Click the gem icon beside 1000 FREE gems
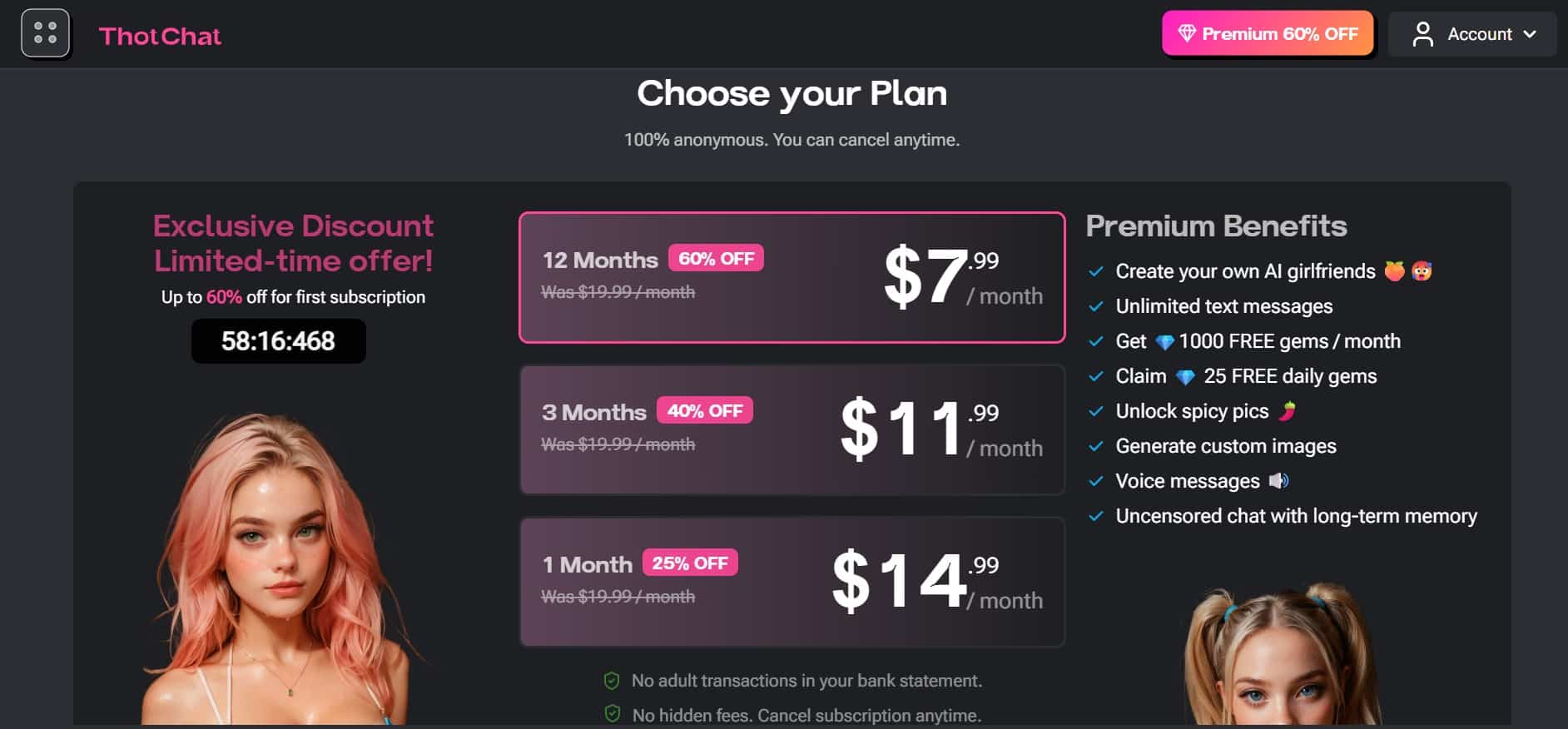Screen dimensions: 1568x729 click(x=1164, y=342)
